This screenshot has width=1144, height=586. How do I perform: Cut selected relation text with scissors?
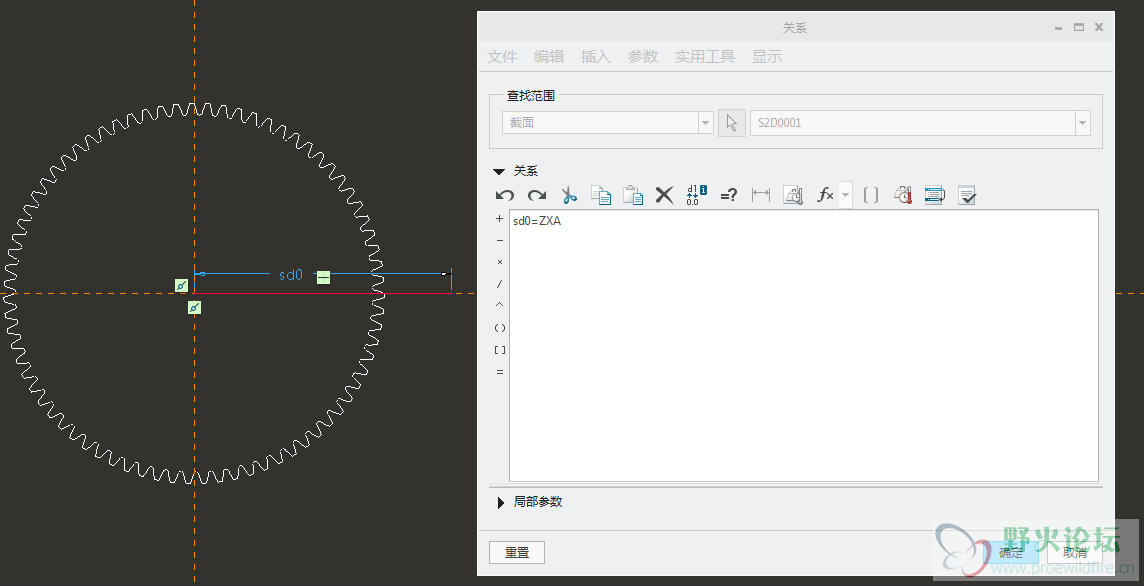point(569,195)
